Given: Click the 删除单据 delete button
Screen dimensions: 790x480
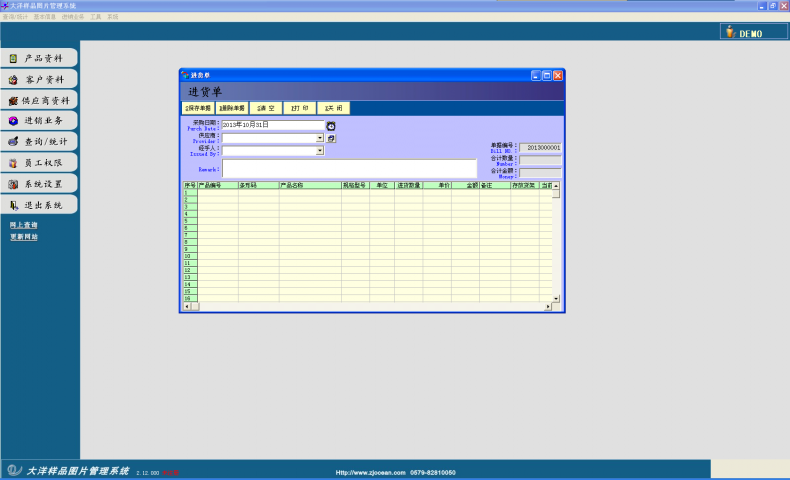Looking at the screenshot, I should click(x=232, y=107).
